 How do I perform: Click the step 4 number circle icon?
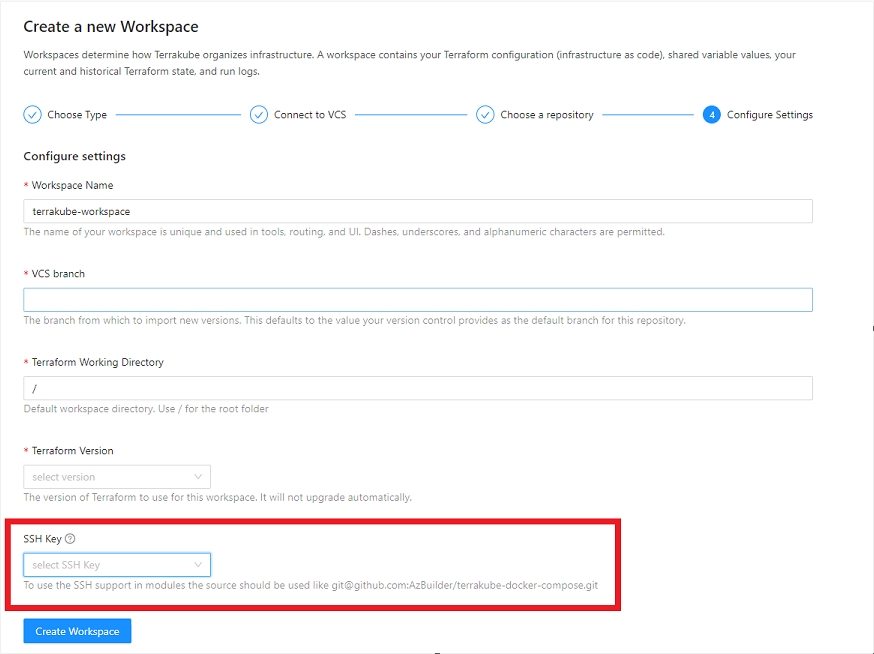click(x=711, y=115)
